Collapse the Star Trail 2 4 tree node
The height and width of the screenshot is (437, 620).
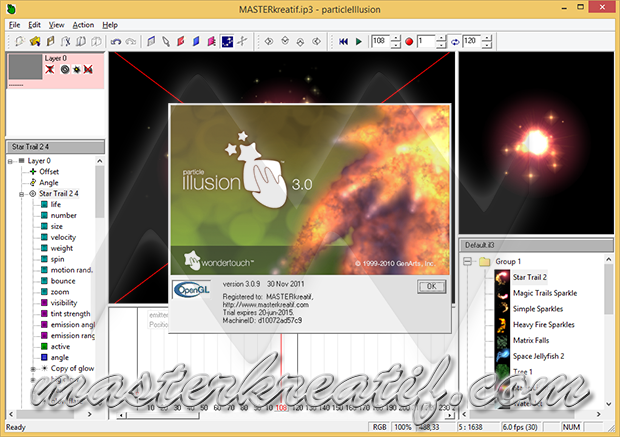coord(22,194)
